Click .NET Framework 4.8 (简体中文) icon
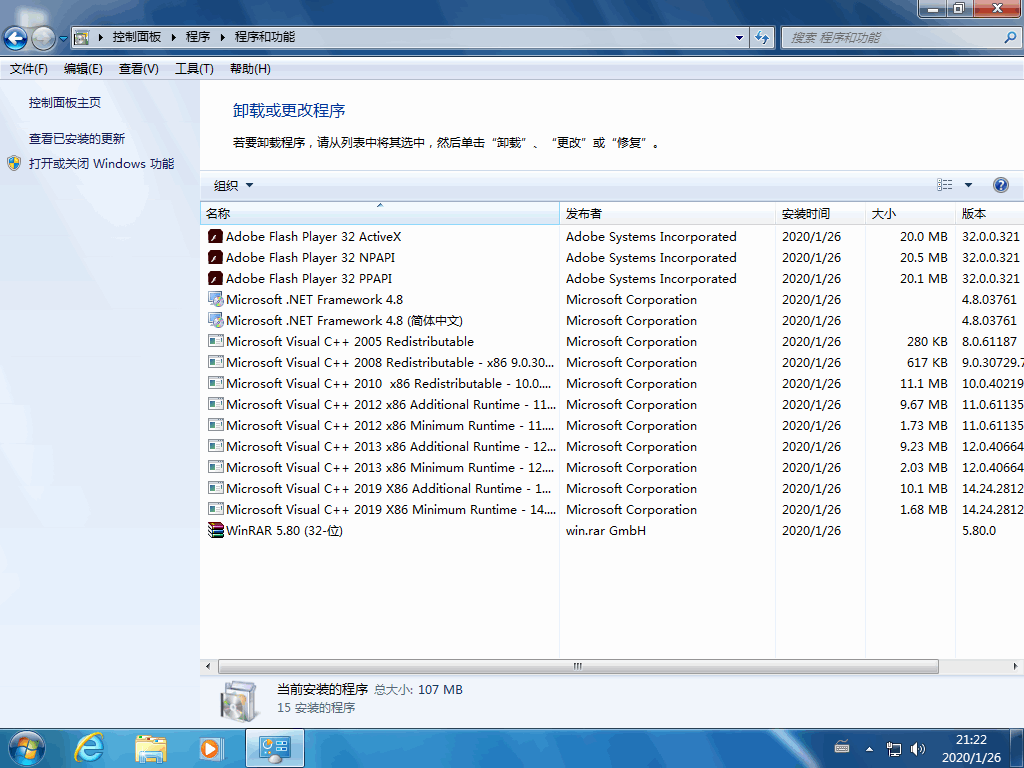The width and height of the screenshot is (1024, 768). (216, 320)
